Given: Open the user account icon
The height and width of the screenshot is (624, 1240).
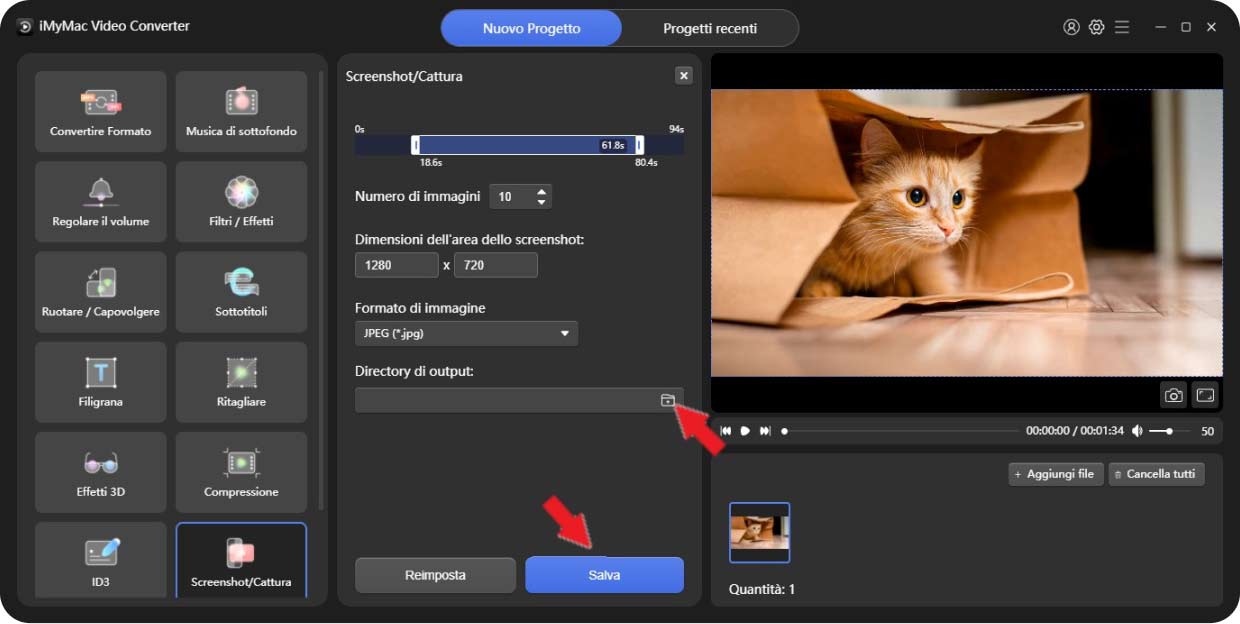Looking at the screenshot, I should (x=1071, y=27).
